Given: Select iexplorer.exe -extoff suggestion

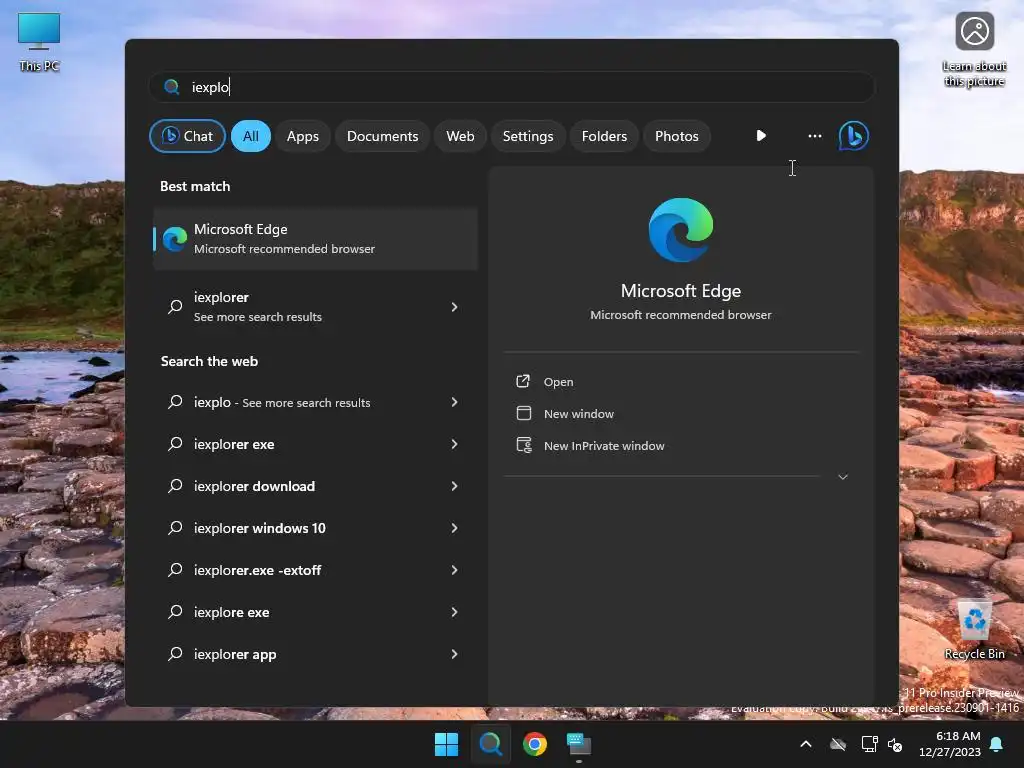Looking at the screenshot, I should [315, 570].
